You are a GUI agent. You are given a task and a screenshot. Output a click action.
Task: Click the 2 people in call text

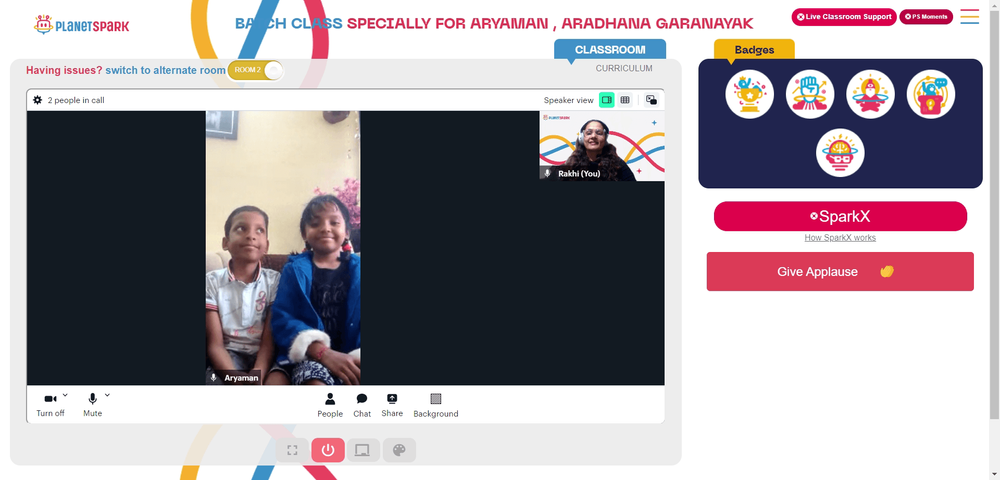coord(76,100)
